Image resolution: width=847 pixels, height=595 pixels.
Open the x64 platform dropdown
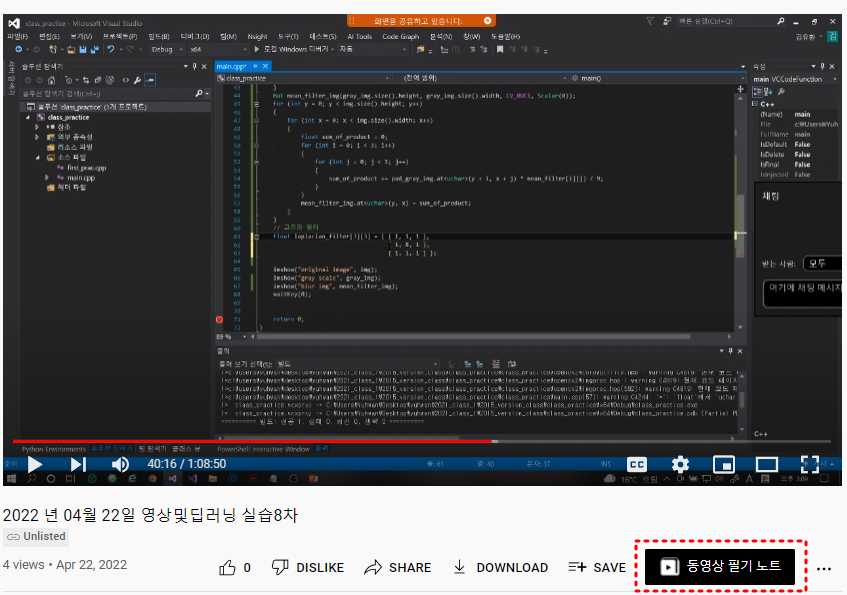(x=218, y=49)
